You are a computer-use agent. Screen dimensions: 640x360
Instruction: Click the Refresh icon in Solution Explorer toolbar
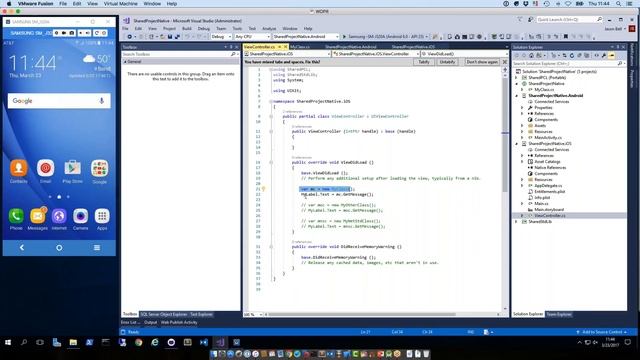pyautogui.click(x=571, y=56)
